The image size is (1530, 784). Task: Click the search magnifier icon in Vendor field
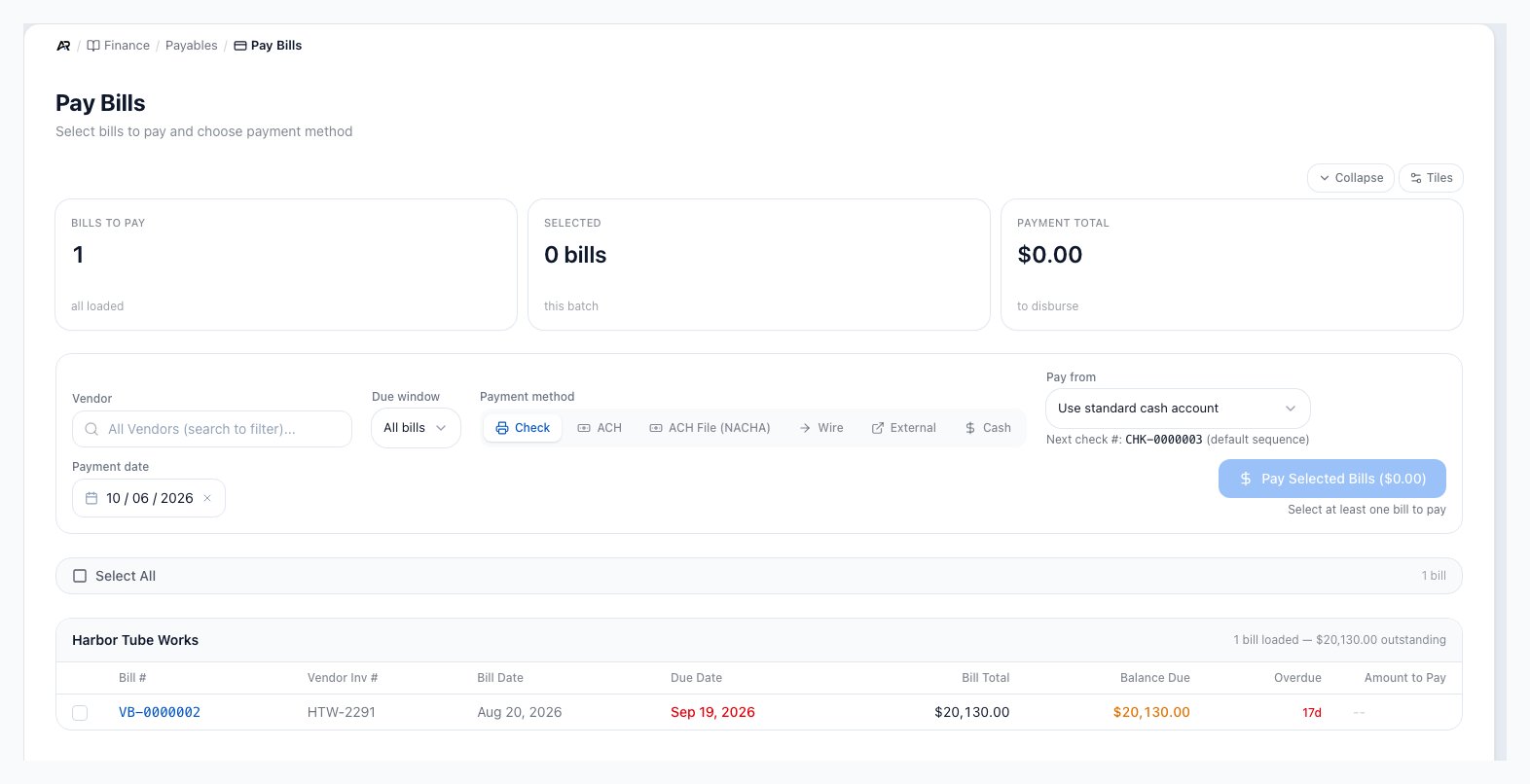point(91,429)
